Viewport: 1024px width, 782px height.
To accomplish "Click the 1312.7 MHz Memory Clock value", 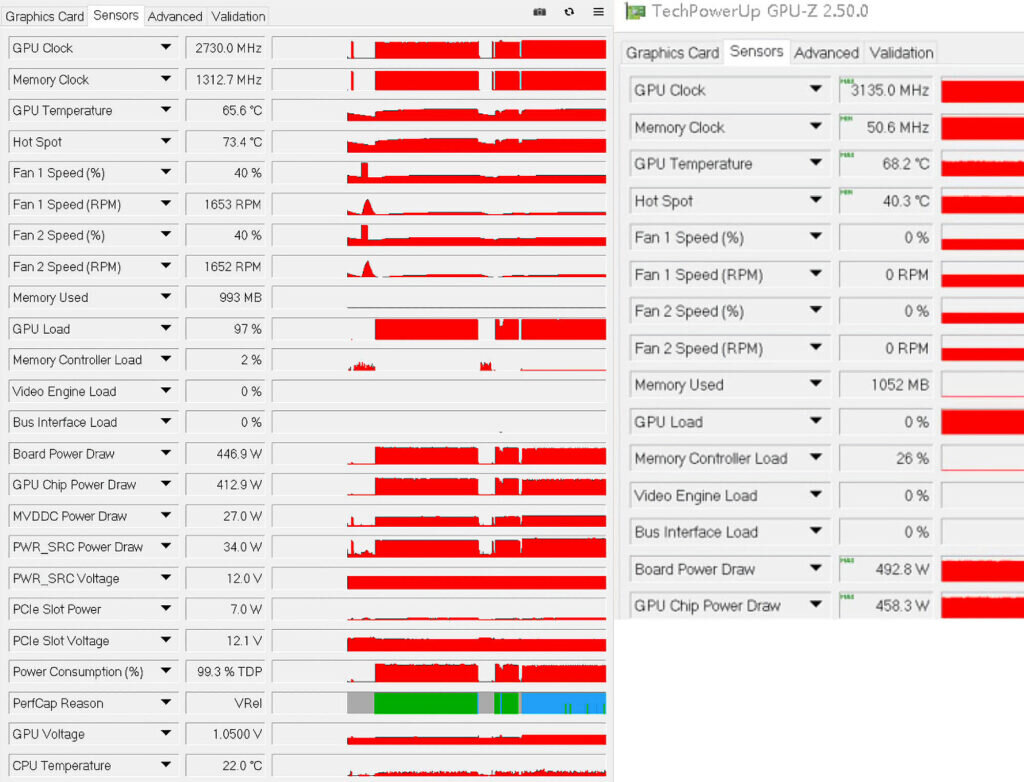I will [x=225, y=79].
